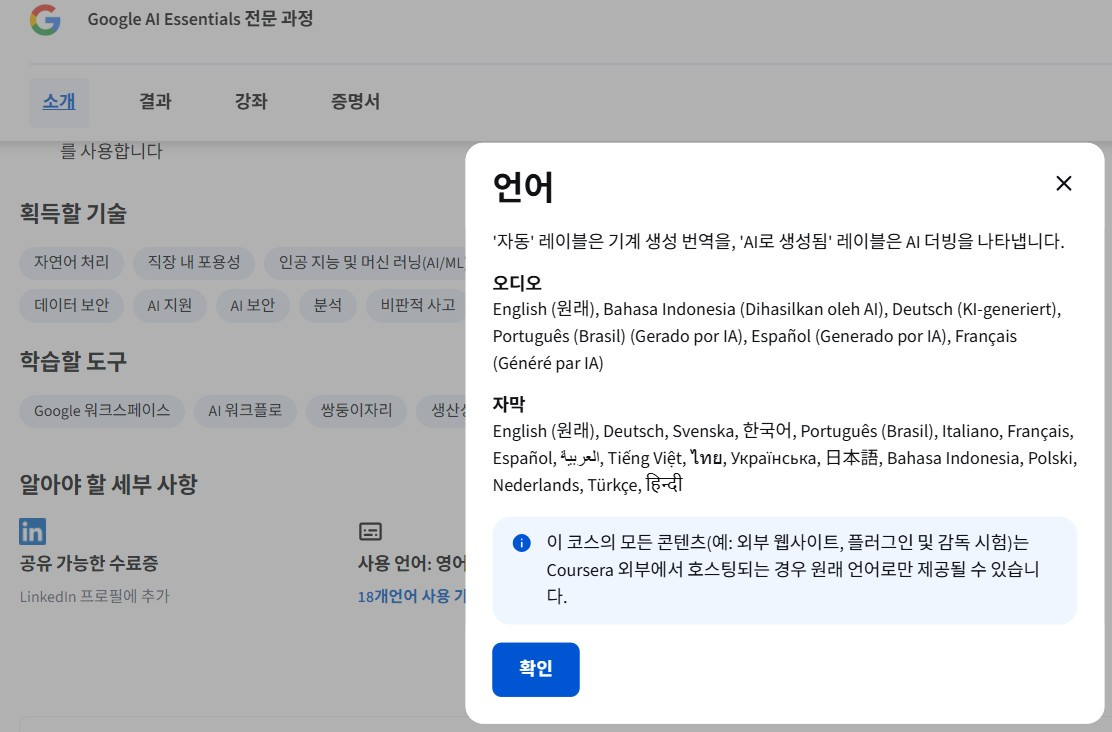Select the 증명서 tab
The image size is (1112, 732).
pyautogui.click(x=355, y=101)
